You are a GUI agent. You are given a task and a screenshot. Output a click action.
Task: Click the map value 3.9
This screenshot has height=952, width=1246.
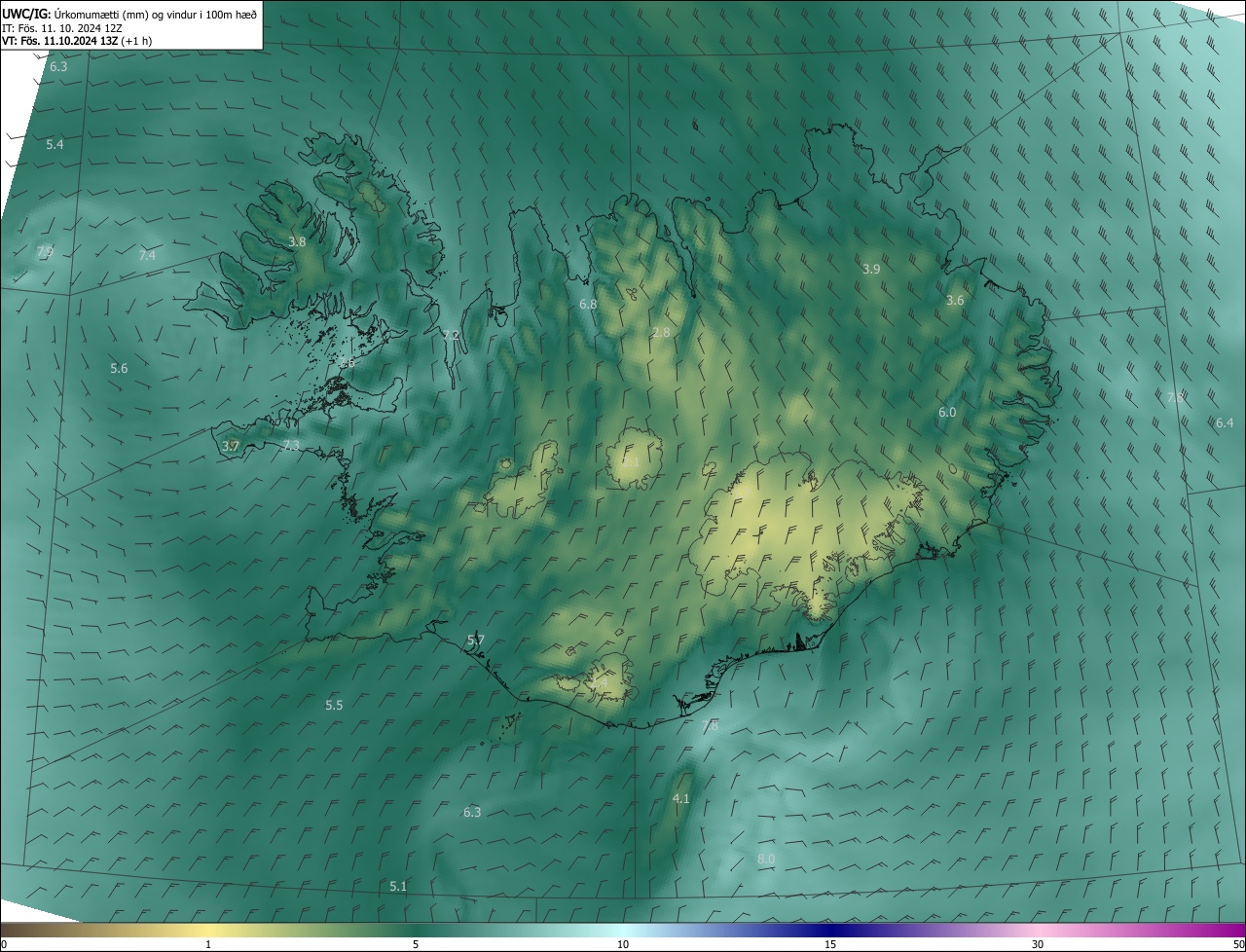pos(871,269)
